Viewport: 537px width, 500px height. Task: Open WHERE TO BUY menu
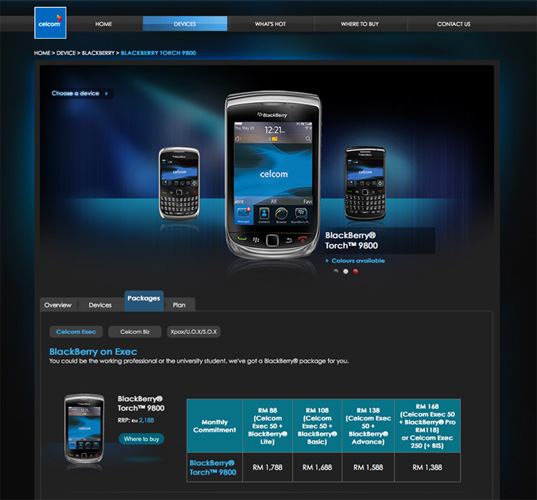(360, 24)
